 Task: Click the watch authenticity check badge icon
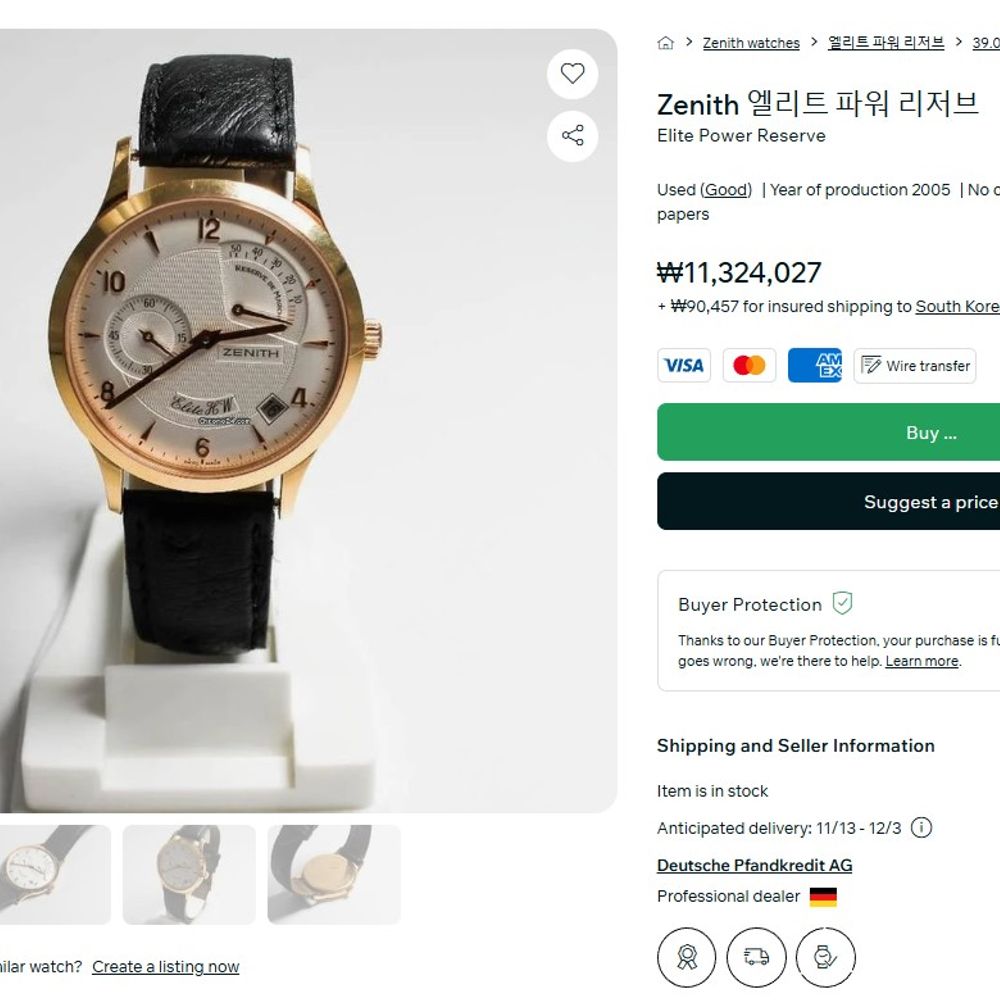826,957
